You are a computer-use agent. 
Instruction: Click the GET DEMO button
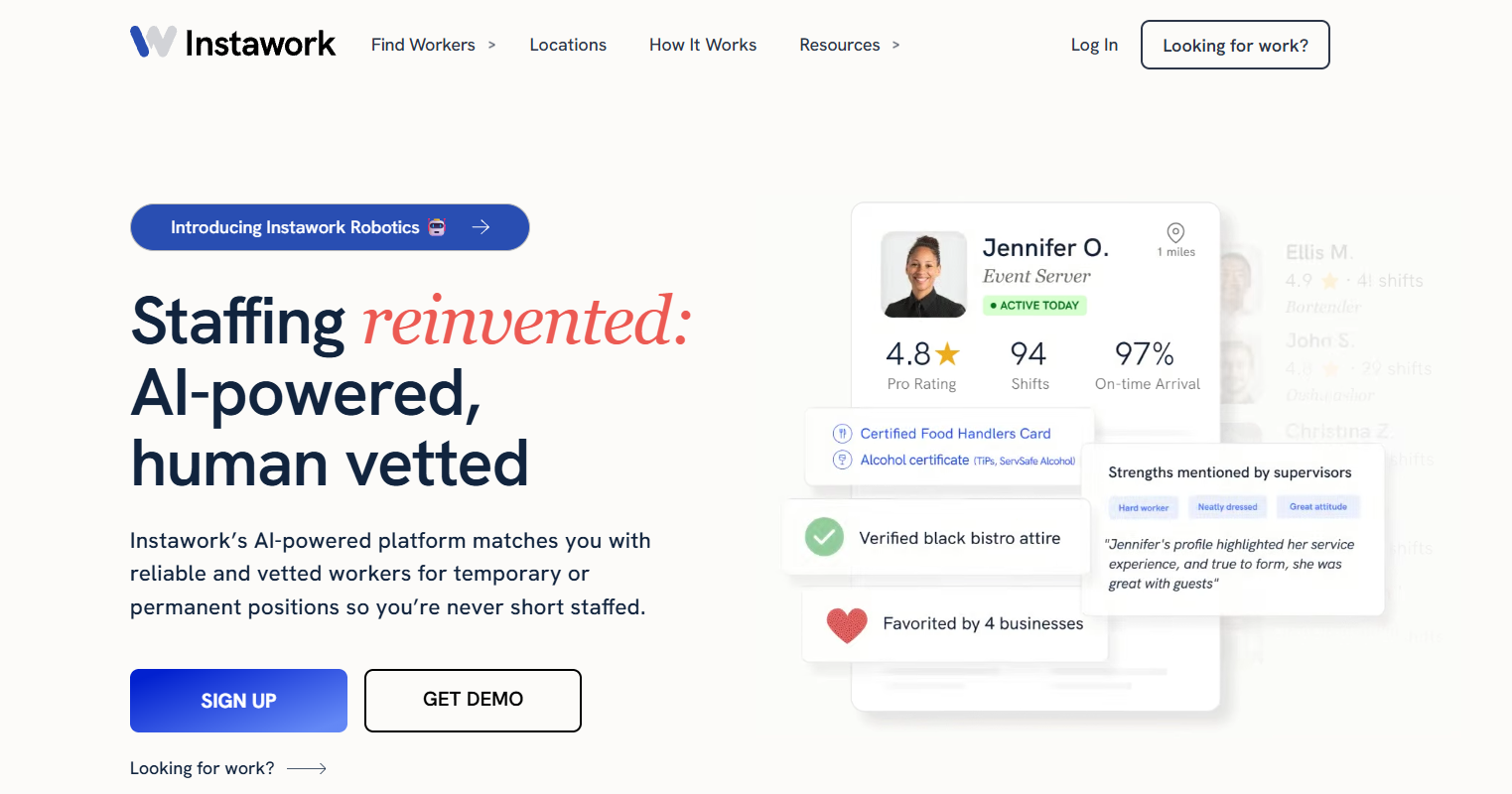tap(473, 700)
